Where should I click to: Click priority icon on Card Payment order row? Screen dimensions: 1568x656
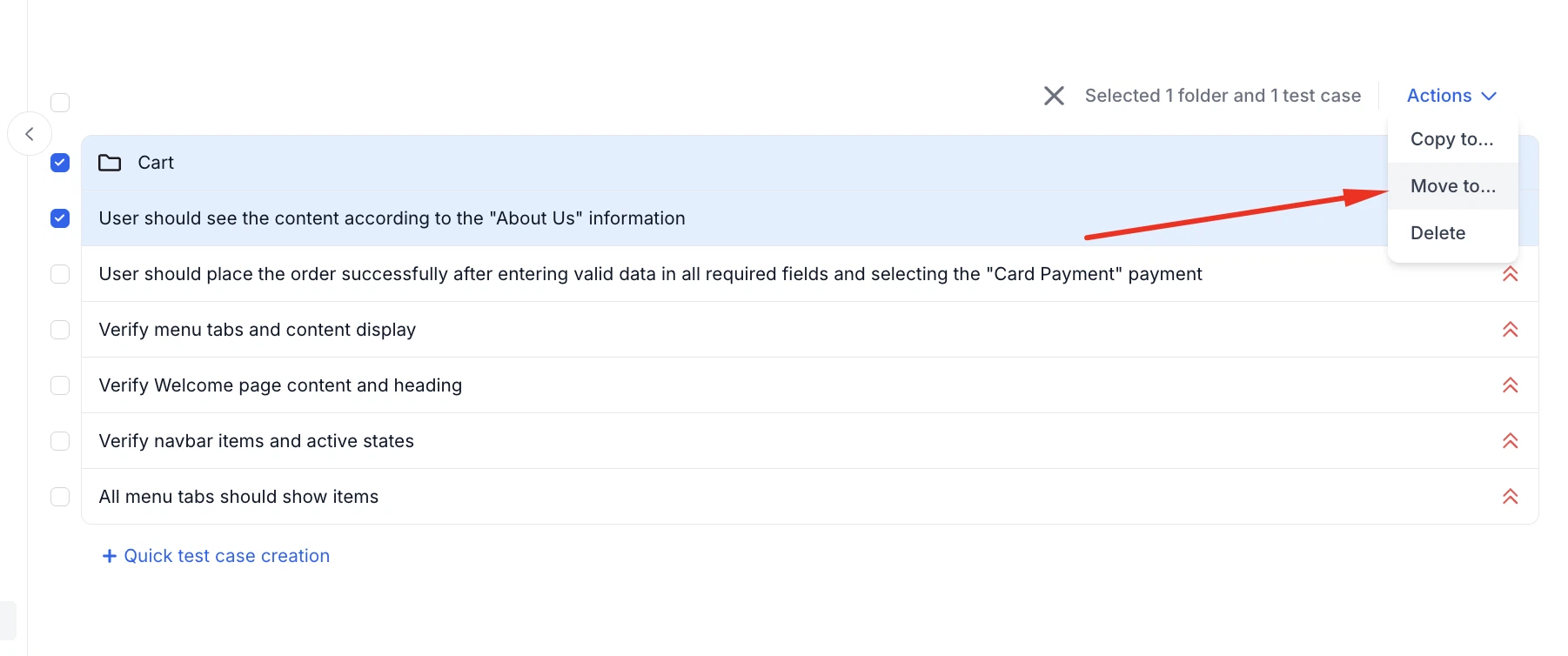coord(1510,274)
